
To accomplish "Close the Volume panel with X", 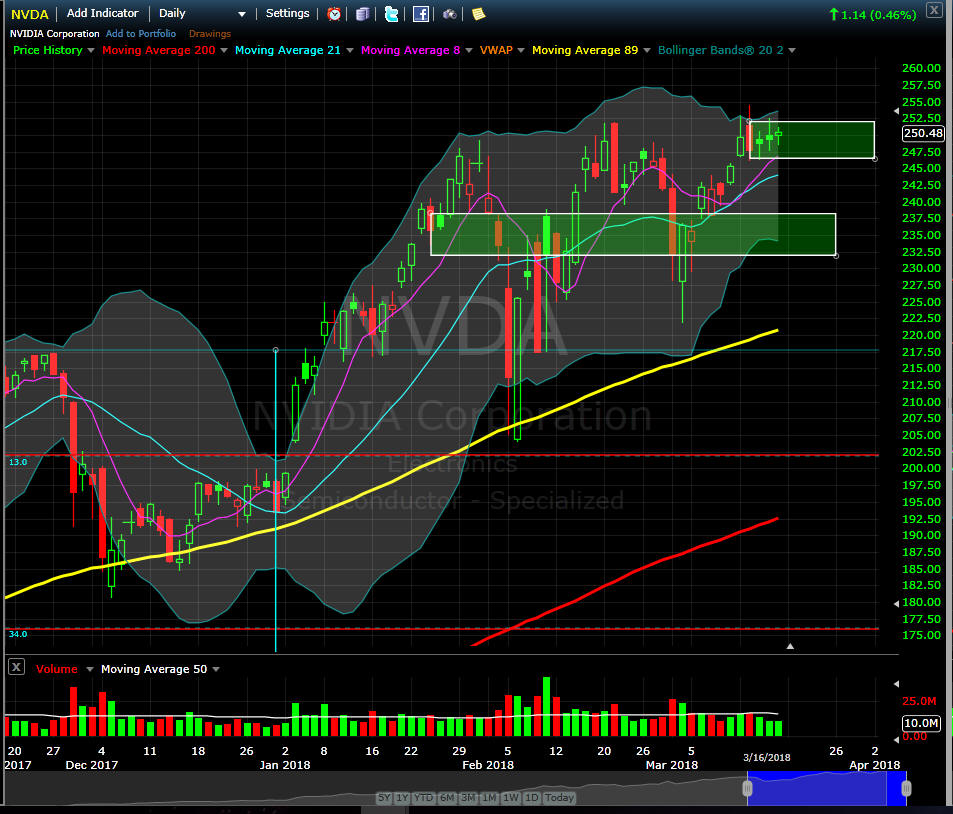I will pyautogui.click(x=16, y=668).
